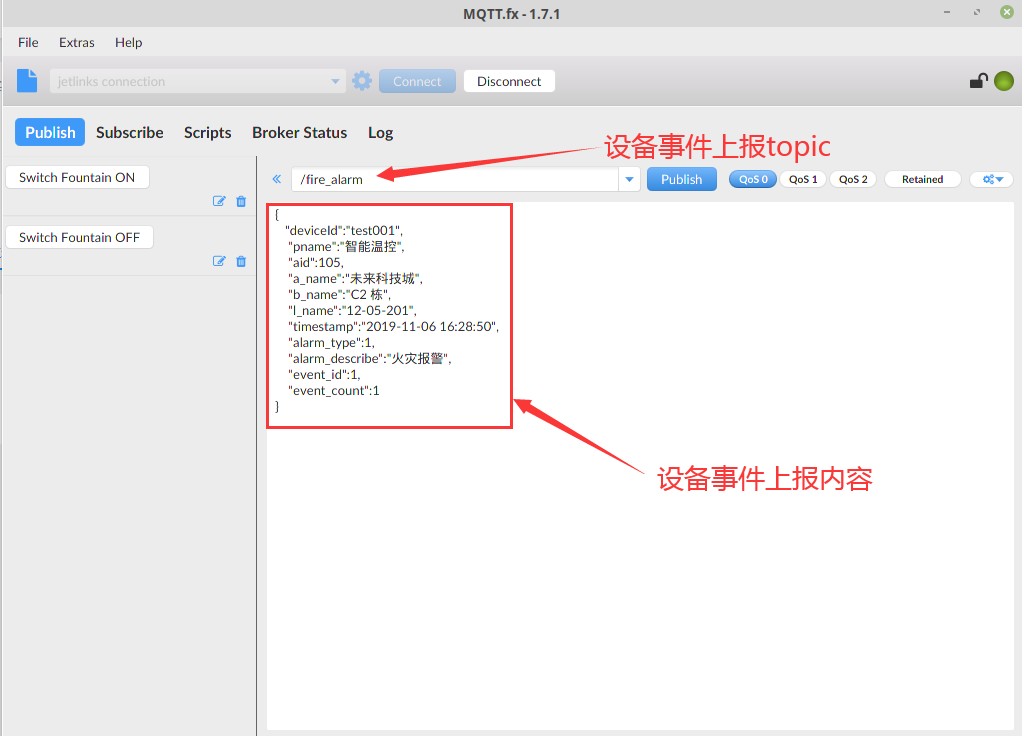
Task: Click the green connection status indicator
Action: point(1003,81)
